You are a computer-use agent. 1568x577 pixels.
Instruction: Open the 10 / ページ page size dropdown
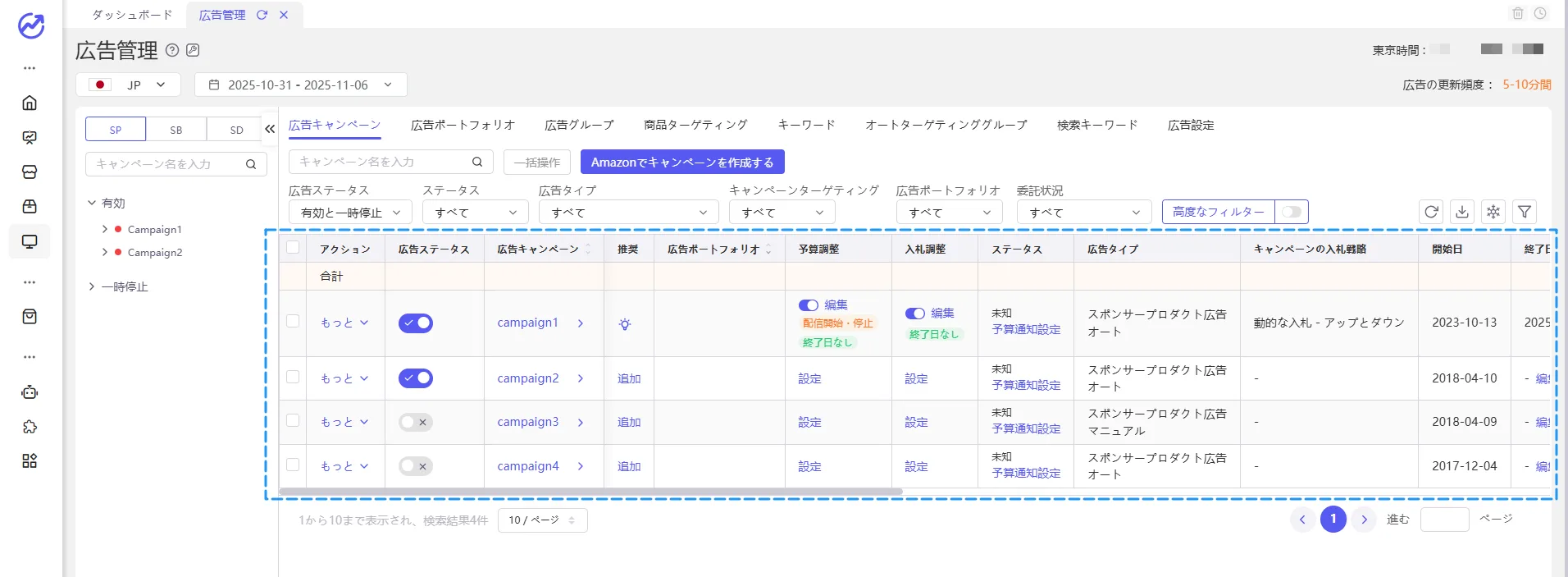pyautogui.click(x=542, y=520)
